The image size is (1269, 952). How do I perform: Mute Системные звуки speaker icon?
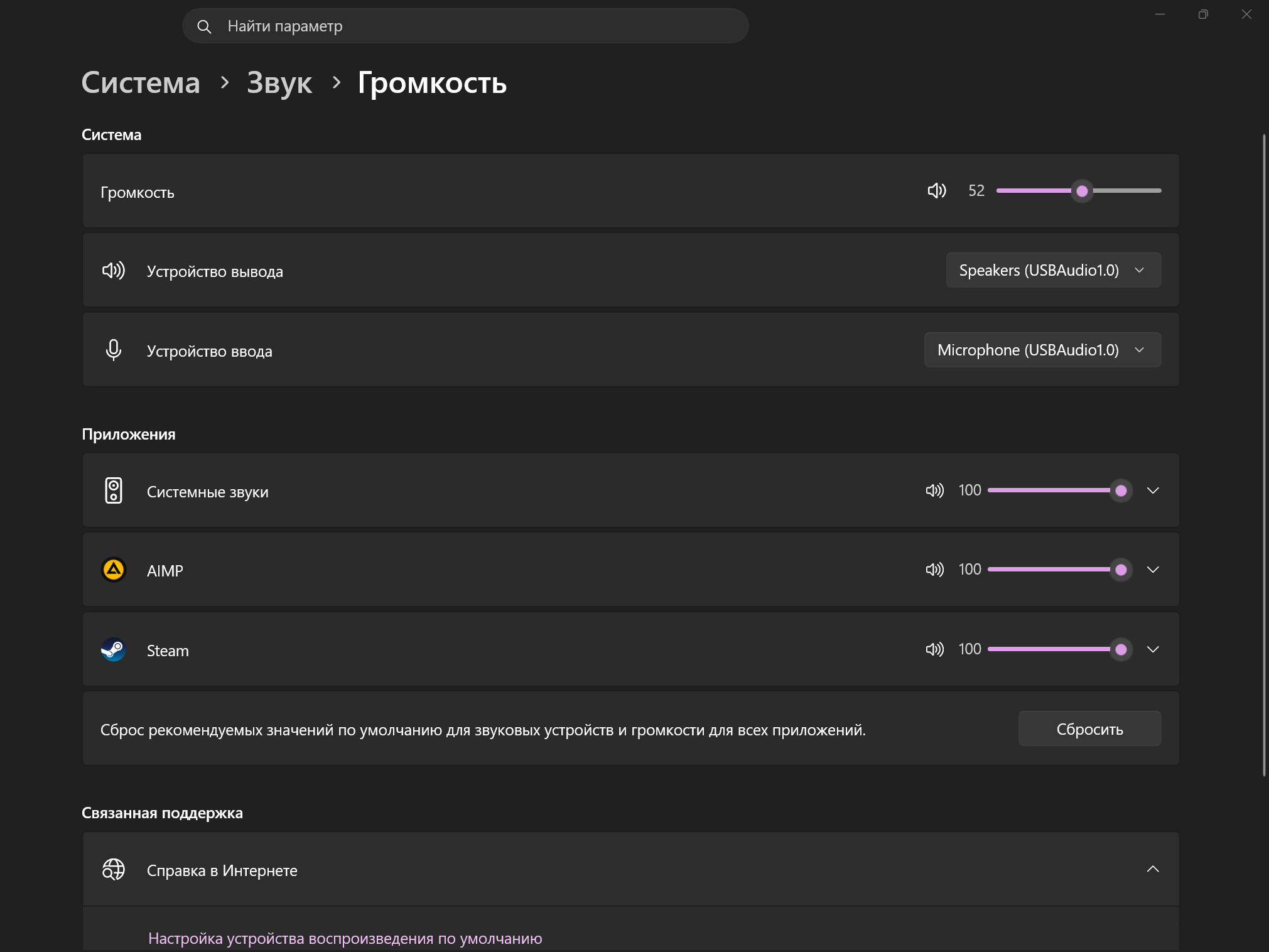coord(934,490)
